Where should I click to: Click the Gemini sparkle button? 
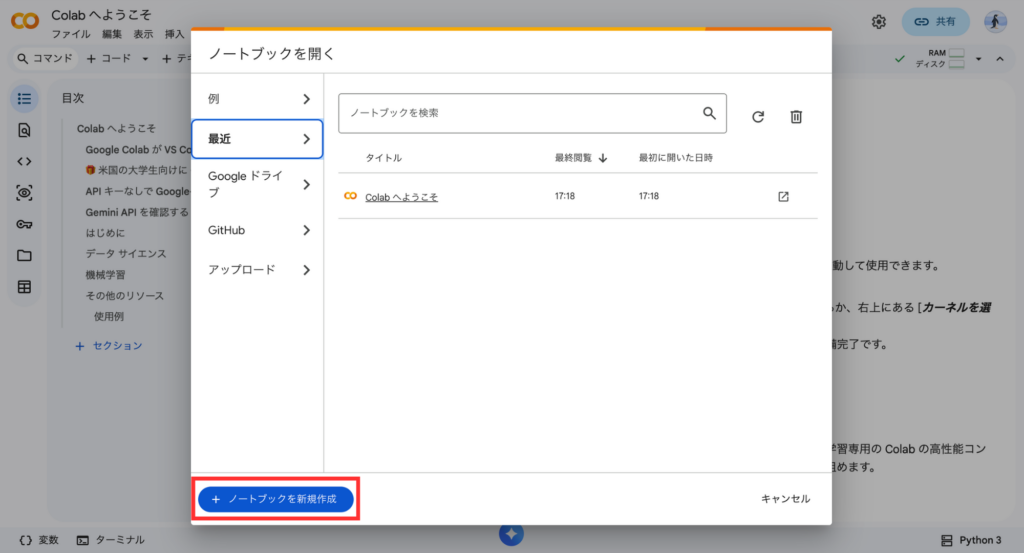pyautogui.click(x=511, y=534)
